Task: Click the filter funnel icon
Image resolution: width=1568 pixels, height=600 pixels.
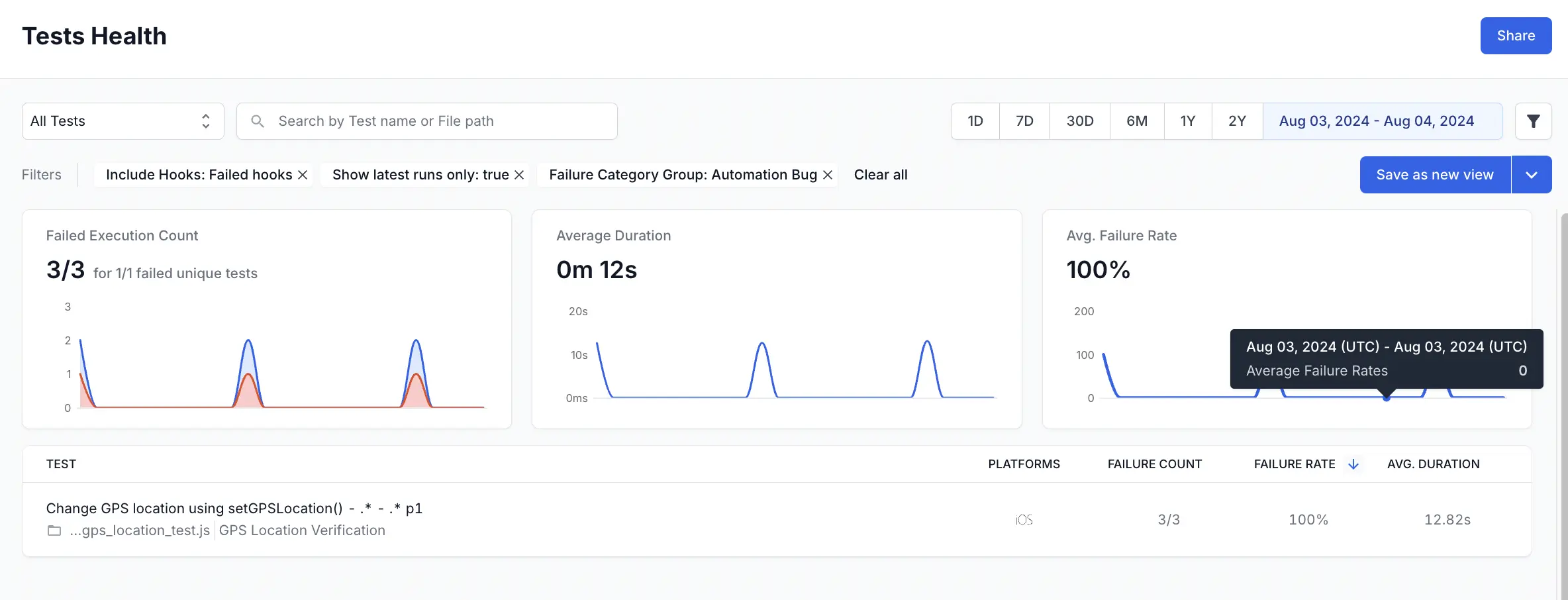Action: coord(1533,121)
